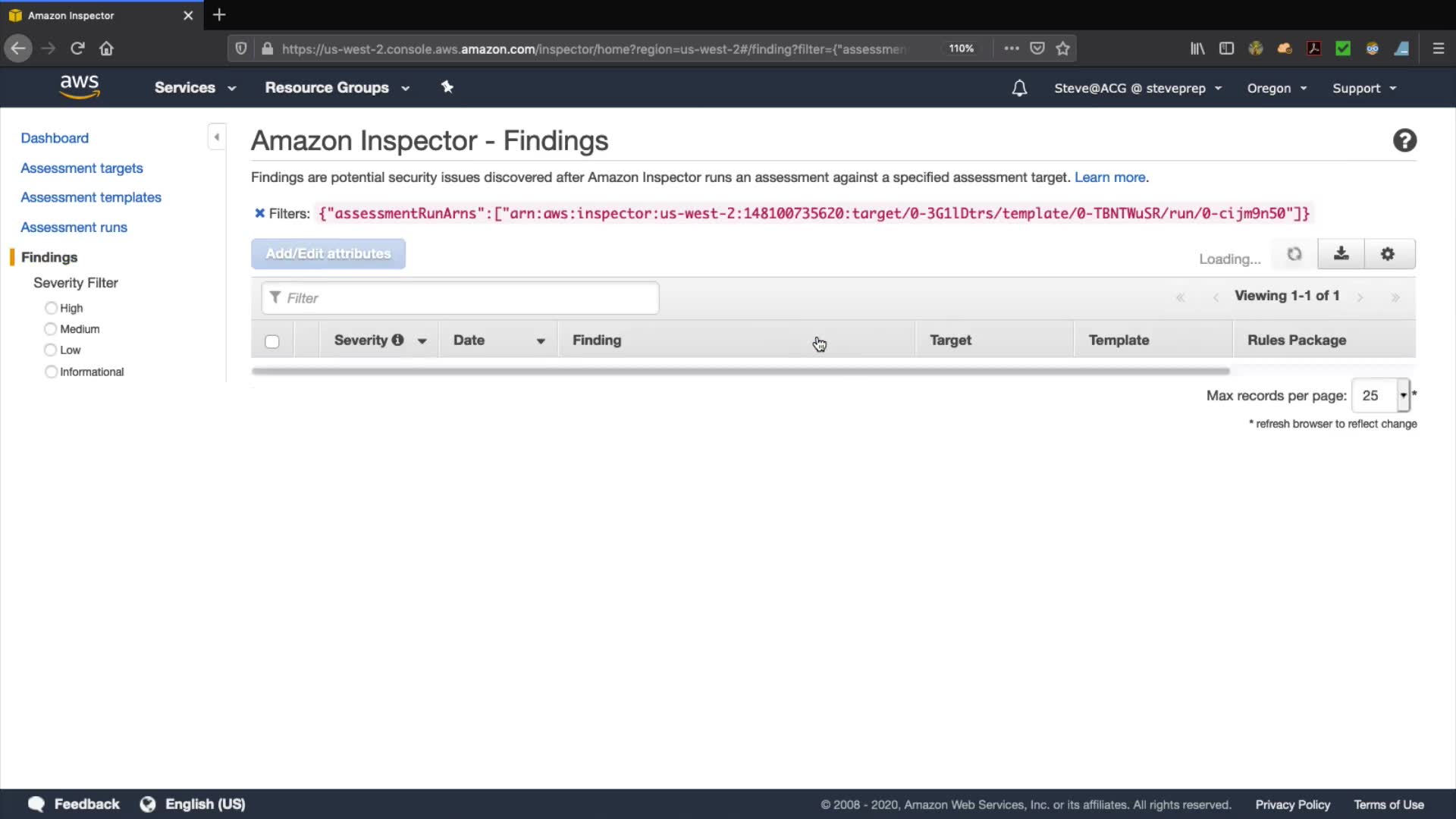Open the AWS notifications bell
The image size is (1456, 819).
coord(1019,89)
